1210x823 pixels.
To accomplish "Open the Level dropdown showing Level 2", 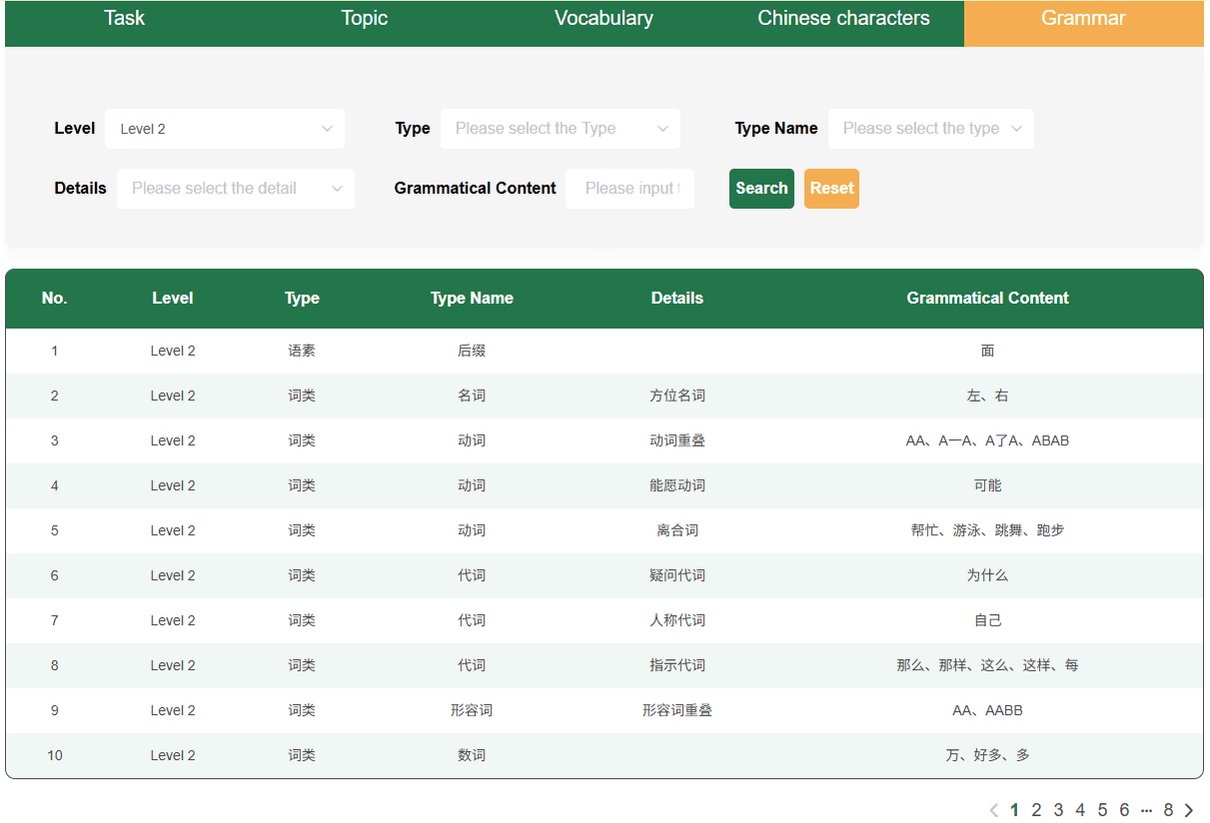I will click(225, 129).
